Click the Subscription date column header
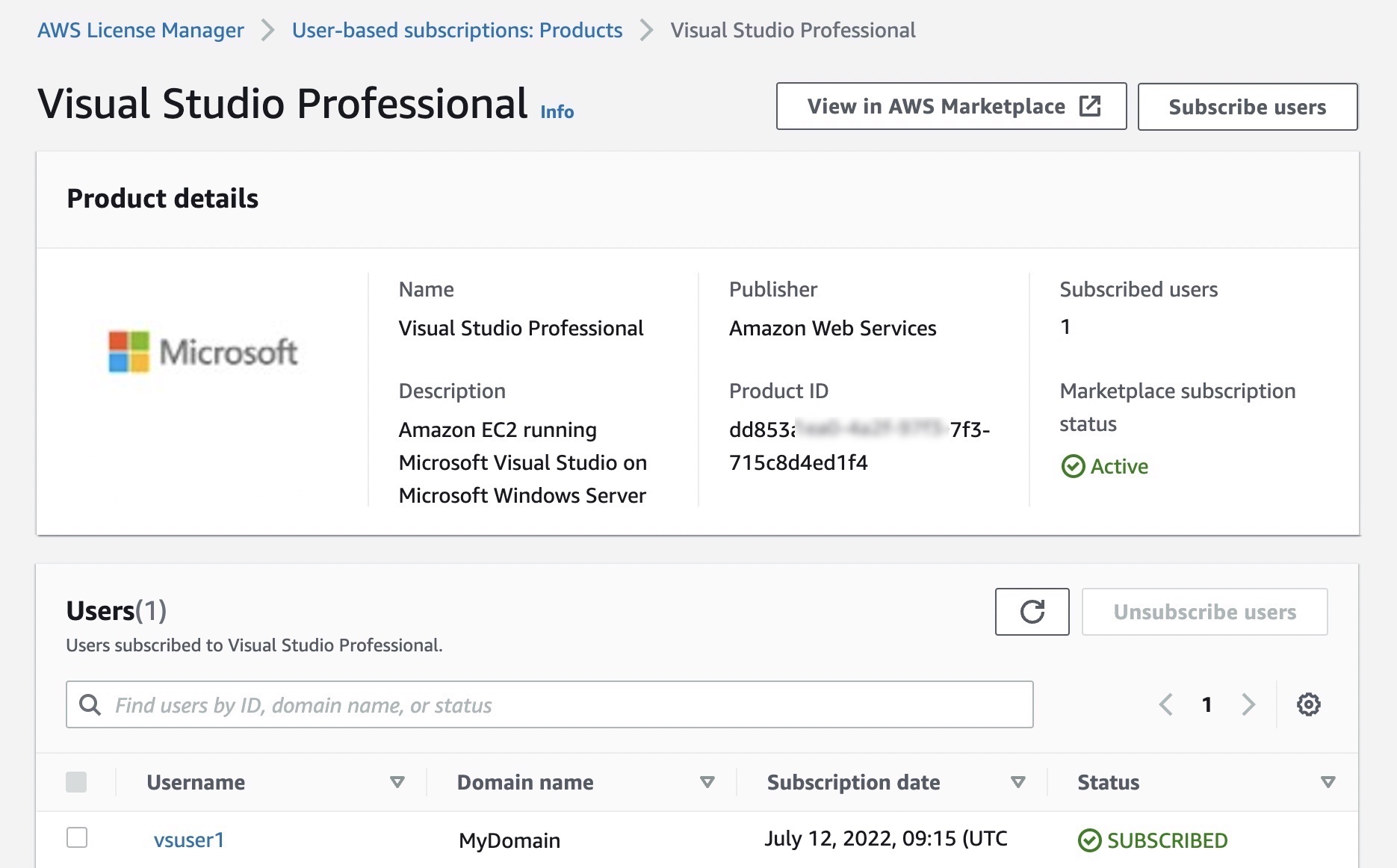The height and width of the screenshot is (868, 1397). point(853,782)
